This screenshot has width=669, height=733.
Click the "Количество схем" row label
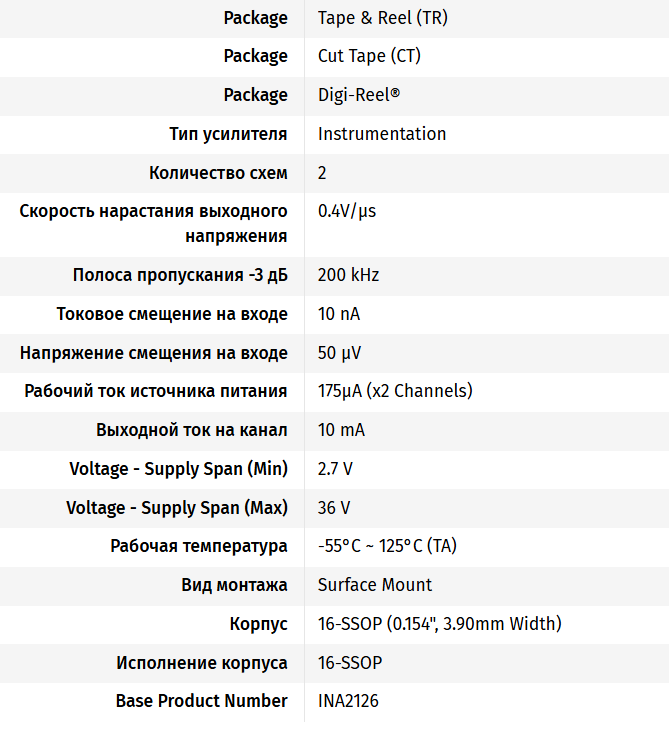tap(218, 173)
